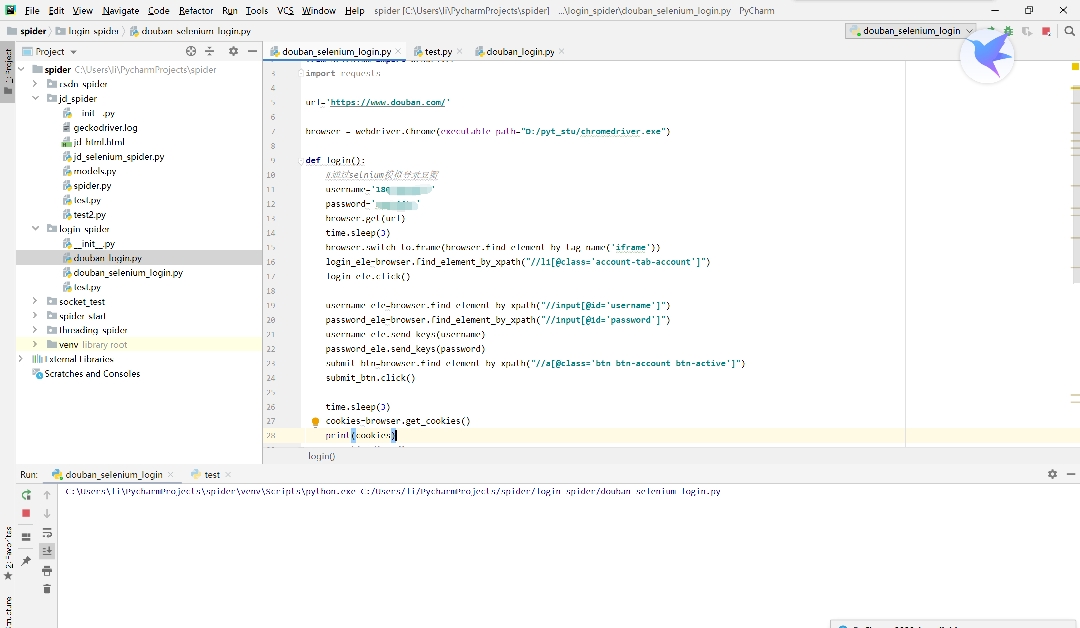Open Search Everywhere magnifier icon
Image resolution: width=1080 pixels, height=628 pixels.
click(1069, 31)
